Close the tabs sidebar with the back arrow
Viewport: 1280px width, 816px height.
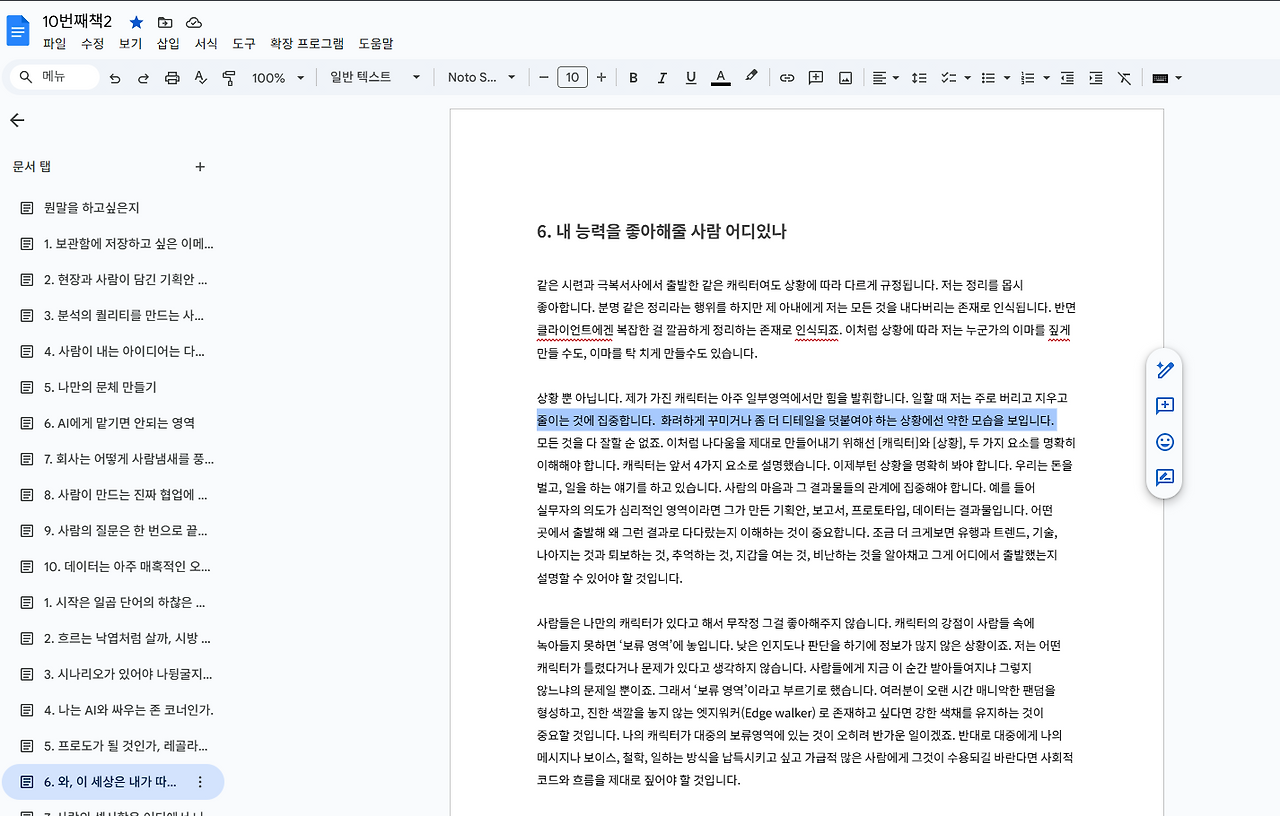16,120
